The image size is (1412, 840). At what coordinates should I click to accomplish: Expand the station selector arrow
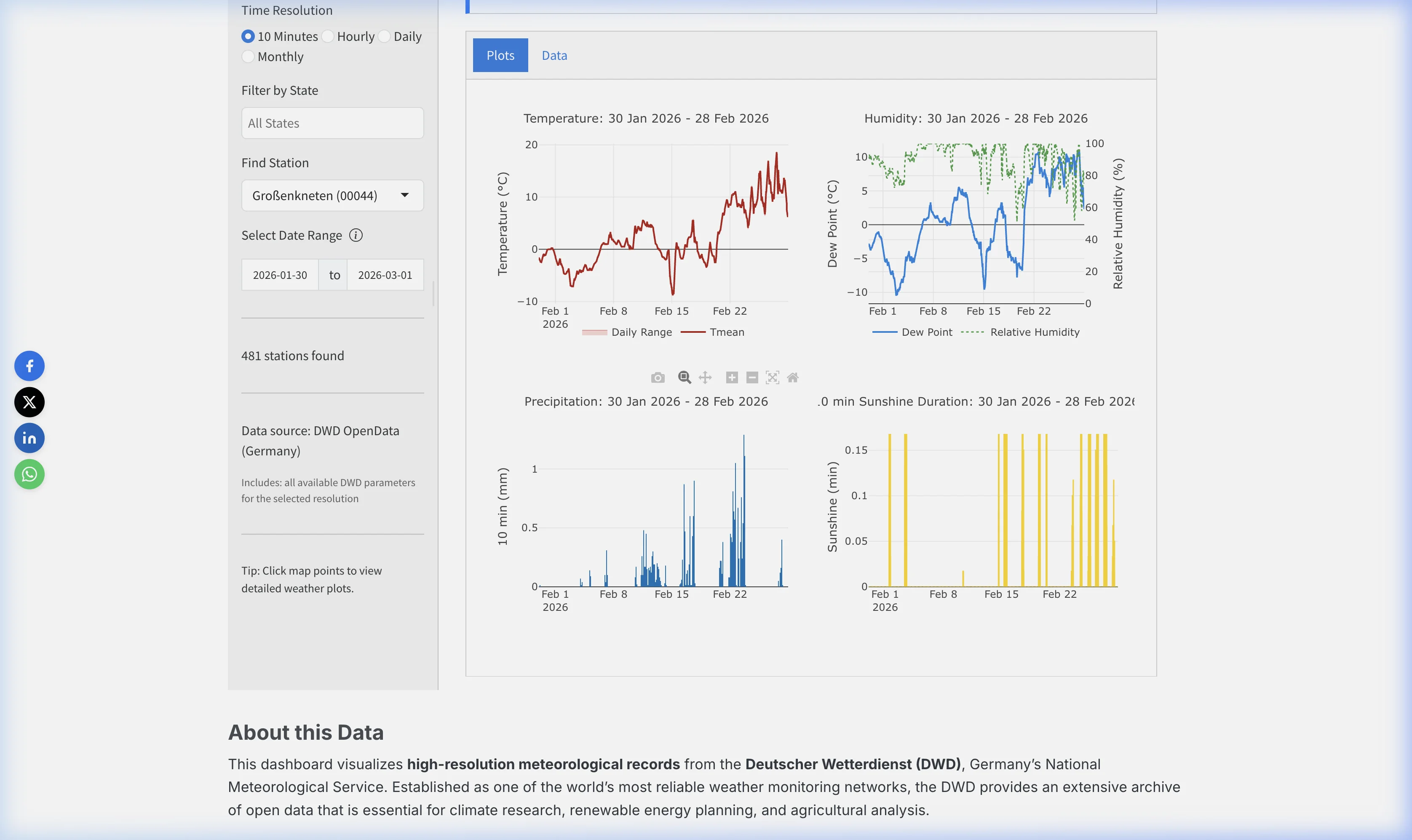(x=404, y=195)
